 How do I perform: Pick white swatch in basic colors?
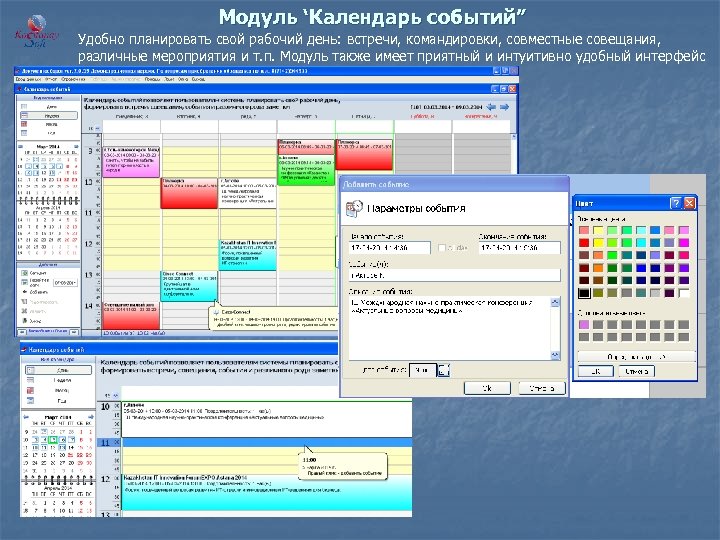coord(684,293)
